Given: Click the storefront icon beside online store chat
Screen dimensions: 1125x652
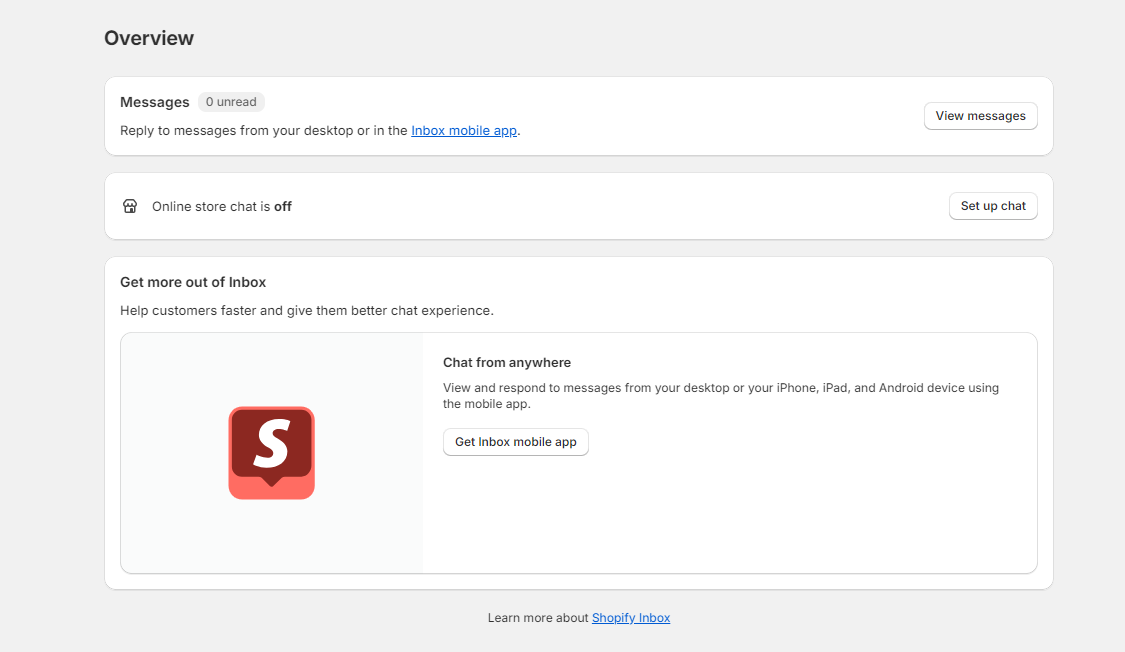Looking at the screenshot, I should pyautogui.click(x=130, y=206).
